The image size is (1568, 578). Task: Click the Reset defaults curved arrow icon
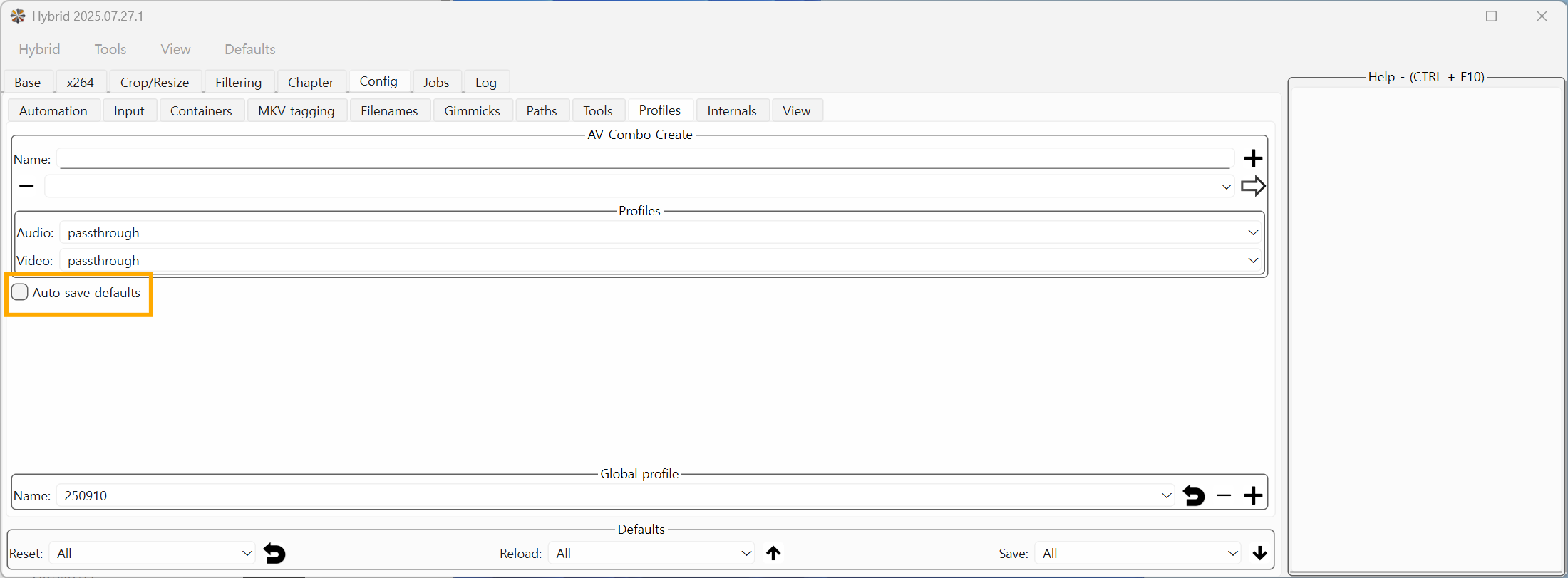274,553
